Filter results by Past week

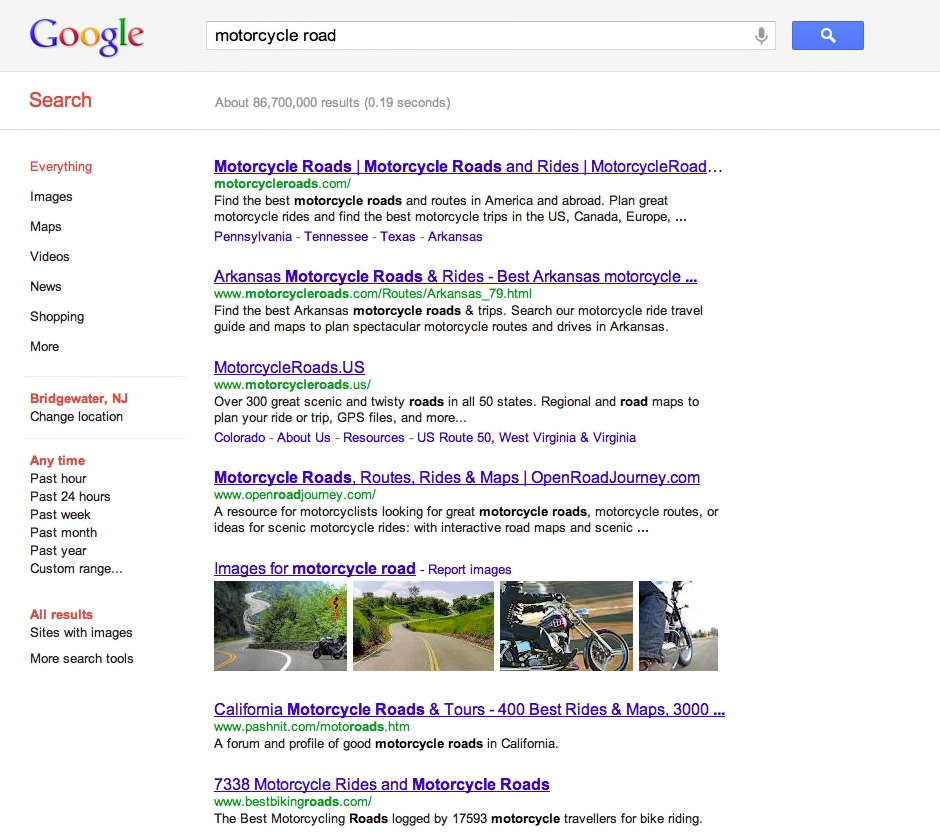60,515
